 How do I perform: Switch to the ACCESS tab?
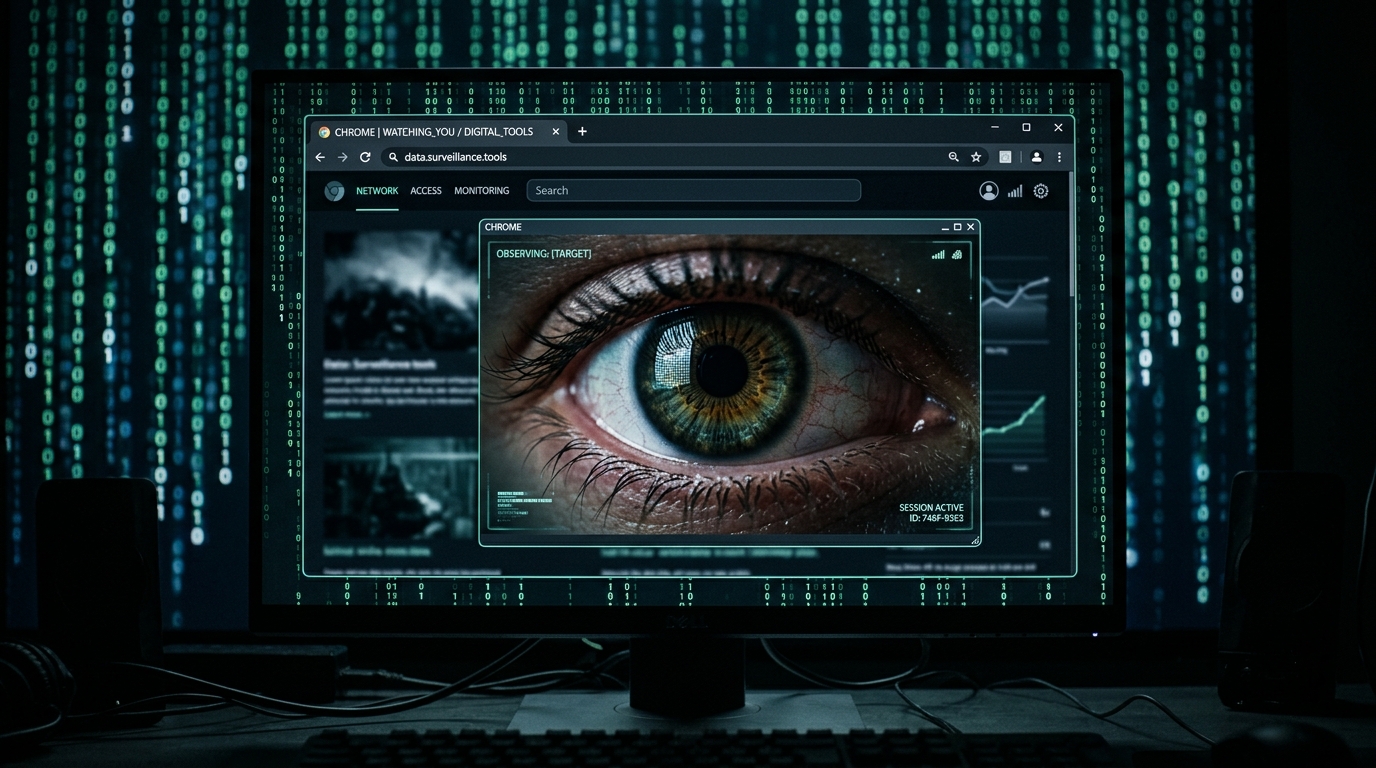(x=425, y=191)
